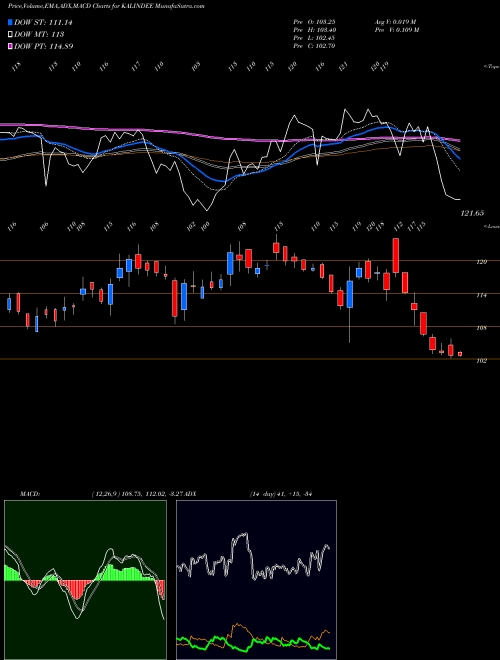This screenshot has width=500, height=660.
Task: Click the 'Pre O: 103.25' value
Action: [314, 22]
